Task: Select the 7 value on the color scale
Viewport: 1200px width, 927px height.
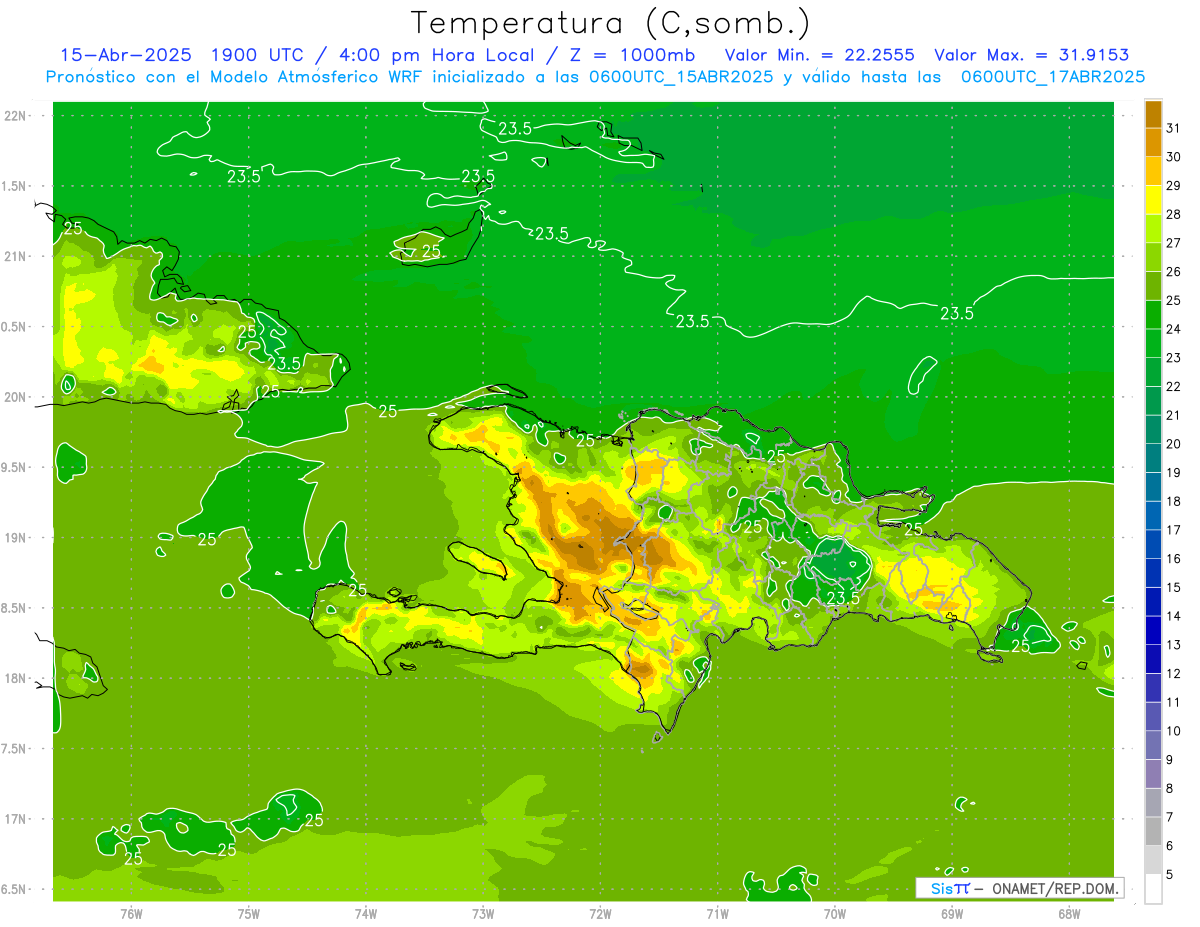Action: (x=1170, y=817)
